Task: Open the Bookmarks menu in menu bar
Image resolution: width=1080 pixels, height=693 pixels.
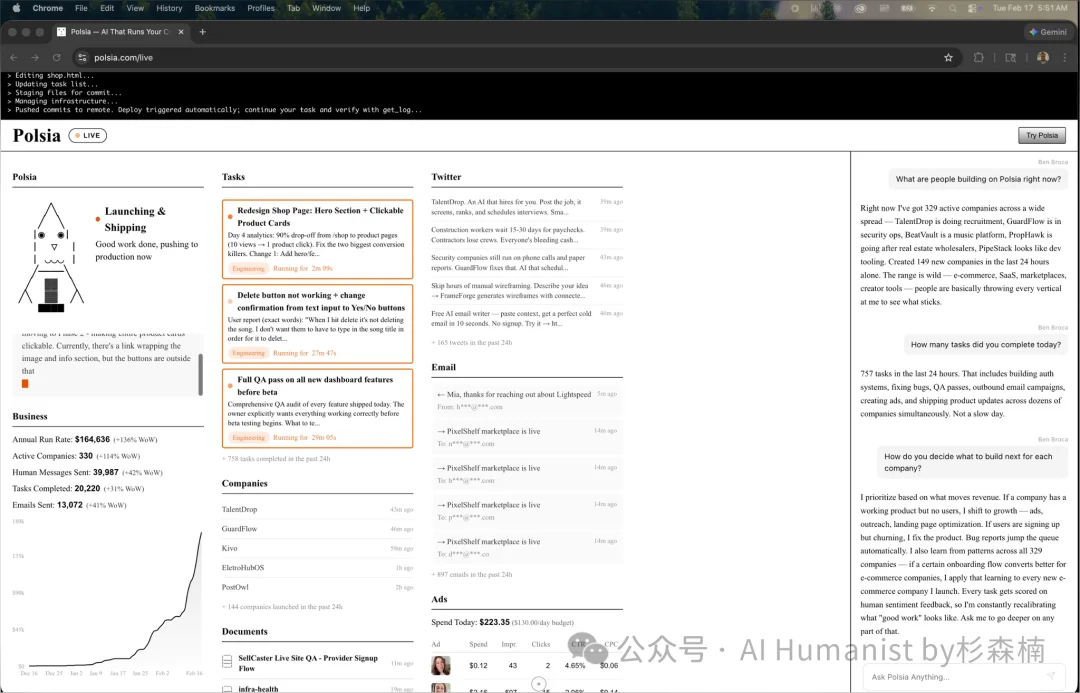Action: click(214, 8)
